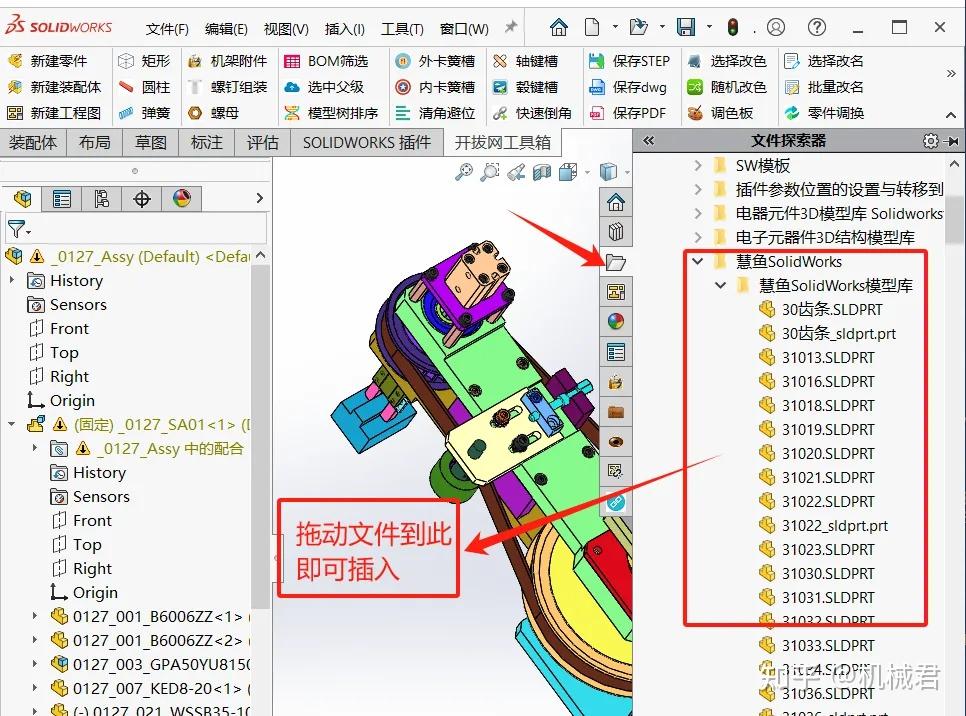
Task: Click 选择改名 rename selection tool
Action: [824, 61]
